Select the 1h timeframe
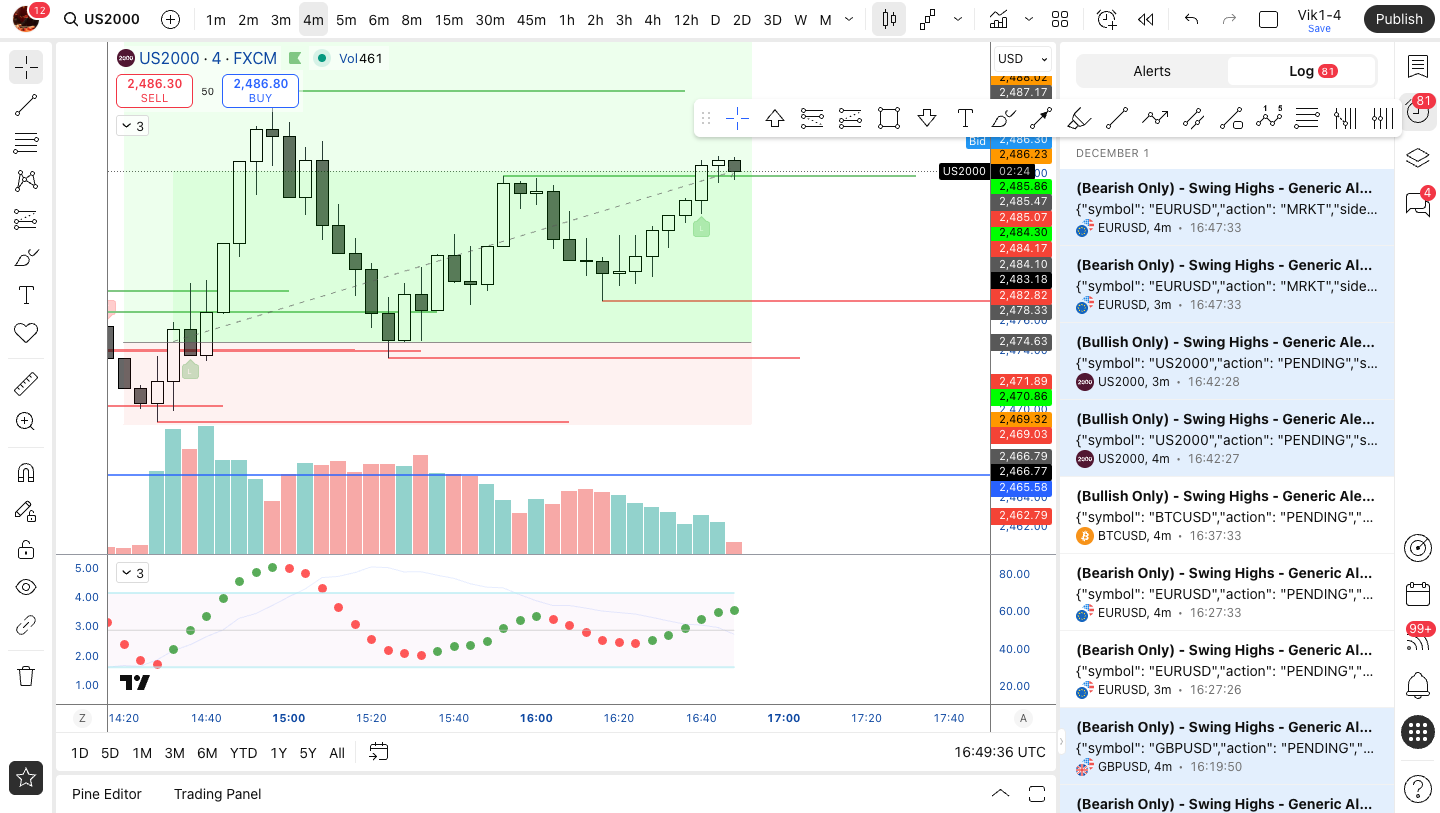The height and width of the screenshot is (813, 1440). click(x=566, y=19)
